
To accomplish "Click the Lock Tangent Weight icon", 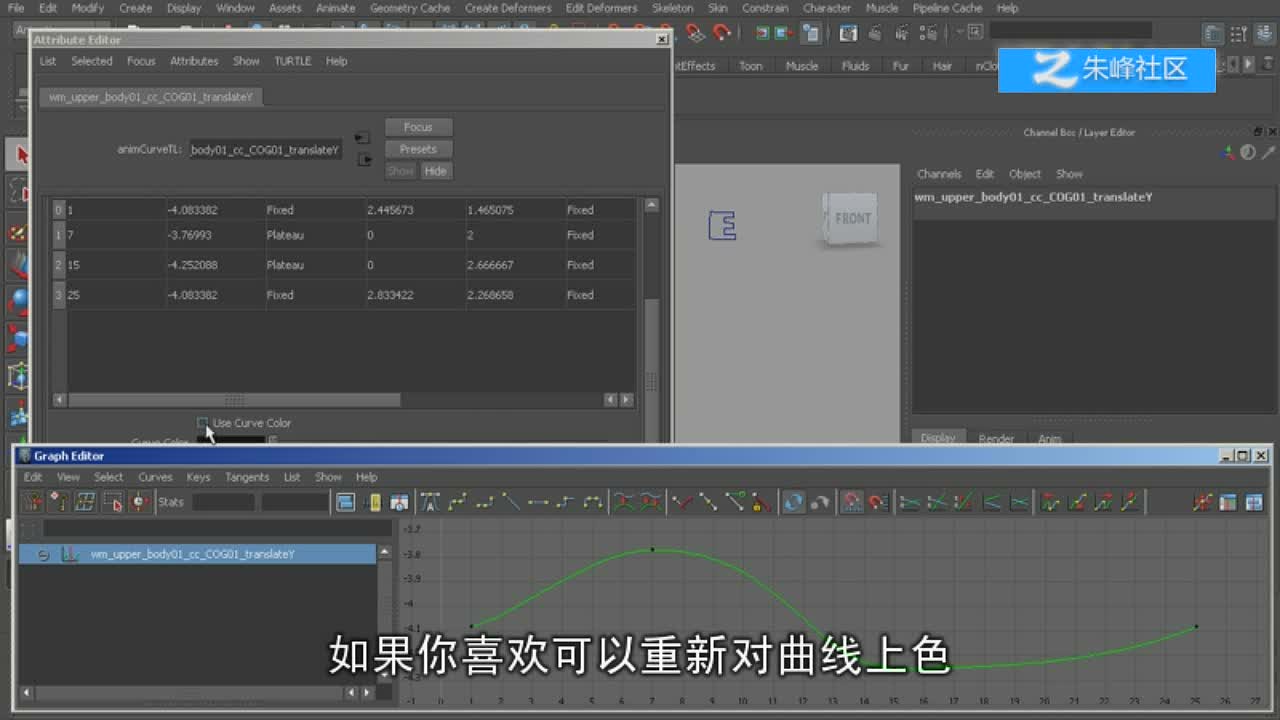I will [x=762, y=502].
